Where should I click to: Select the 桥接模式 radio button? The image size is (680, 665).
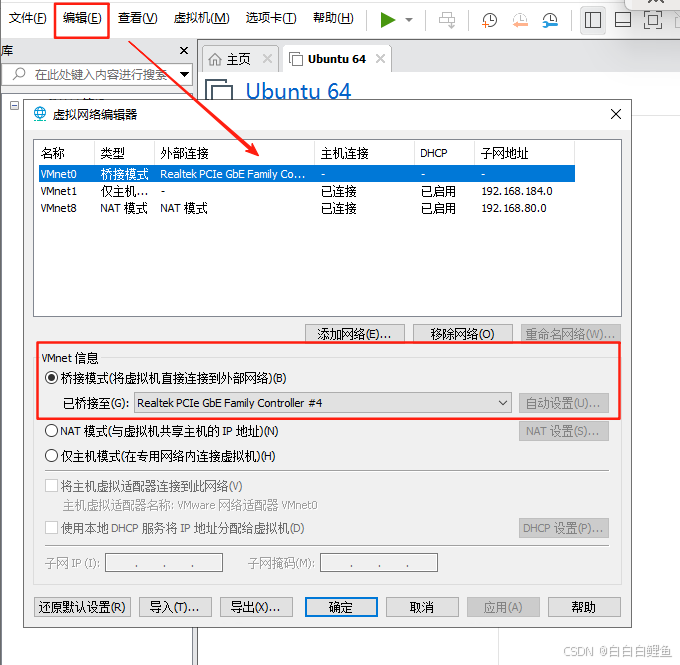51,378
